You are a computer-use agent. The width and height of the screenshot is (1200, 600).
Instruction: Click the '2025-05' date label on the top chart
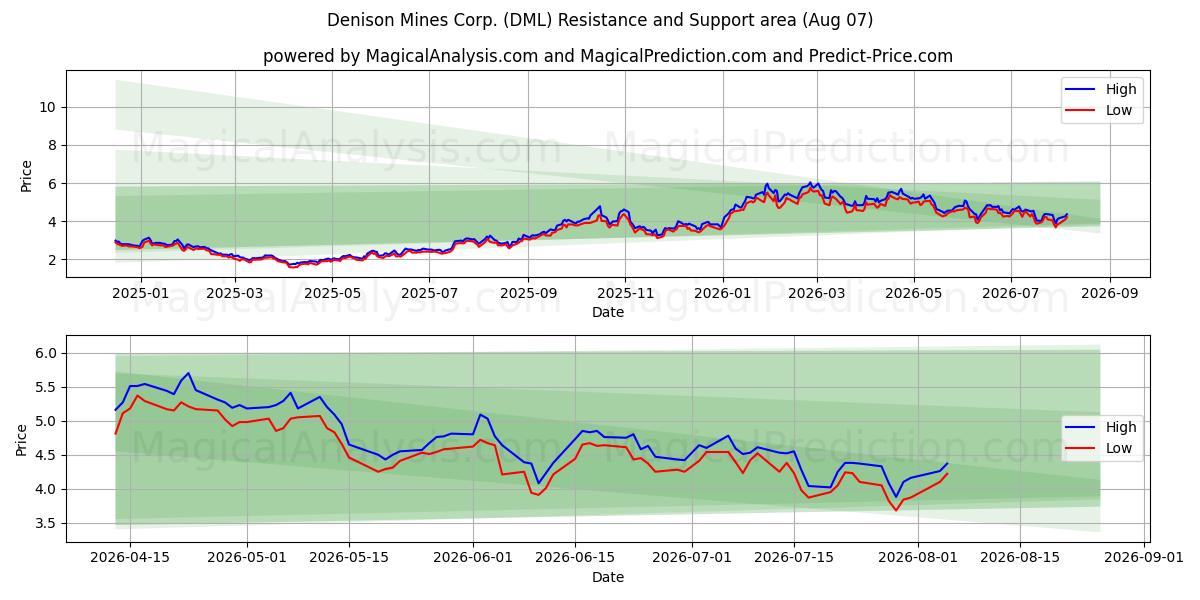(x=331, y=294)
